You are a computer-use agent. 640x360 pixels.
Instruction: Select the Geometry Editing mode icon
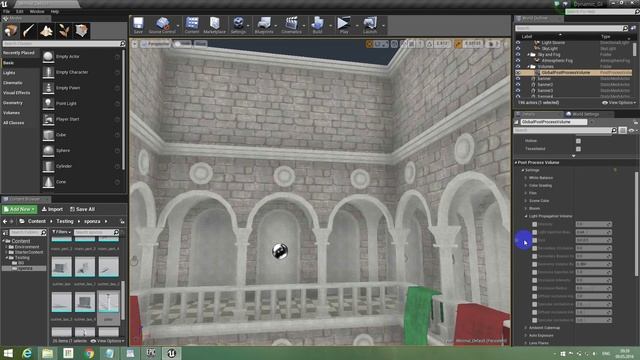point(81,31)
